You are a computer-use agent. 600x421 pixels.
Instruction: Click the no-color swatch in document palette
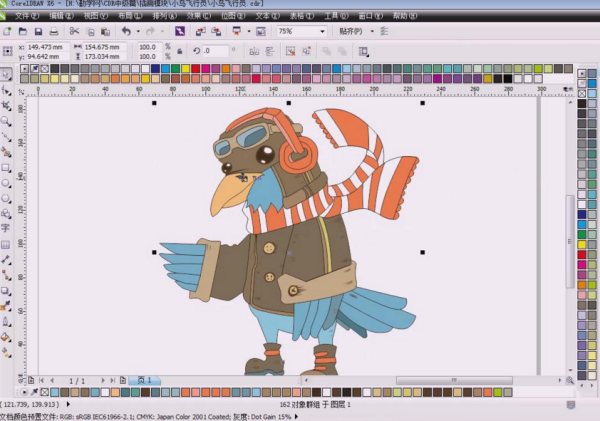coord(44,392)
